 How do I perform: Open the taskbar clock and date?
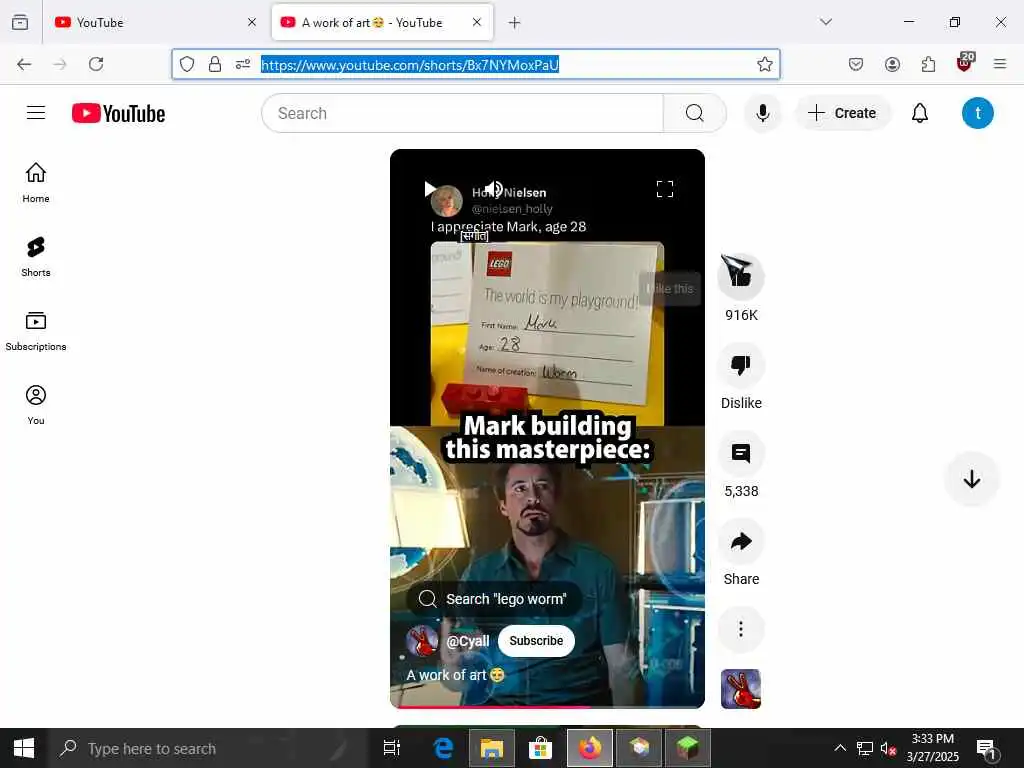(x=933, y=748)
